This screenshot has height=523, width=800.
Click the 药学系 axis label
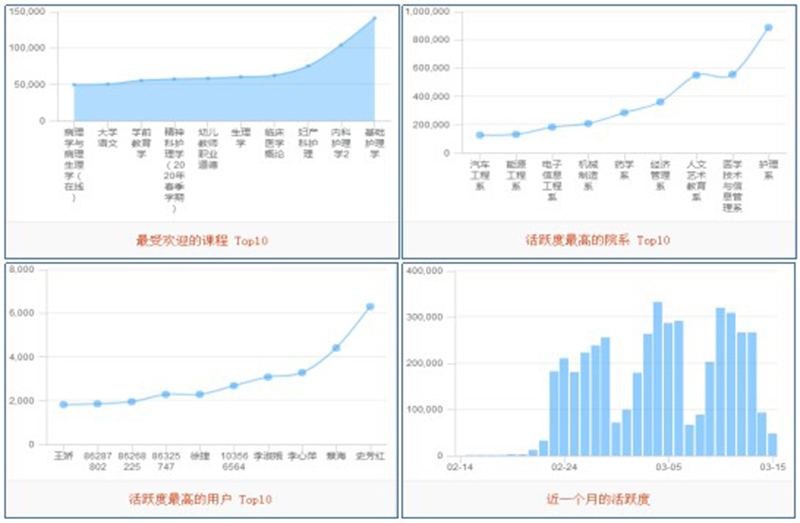tap(624, 167)
